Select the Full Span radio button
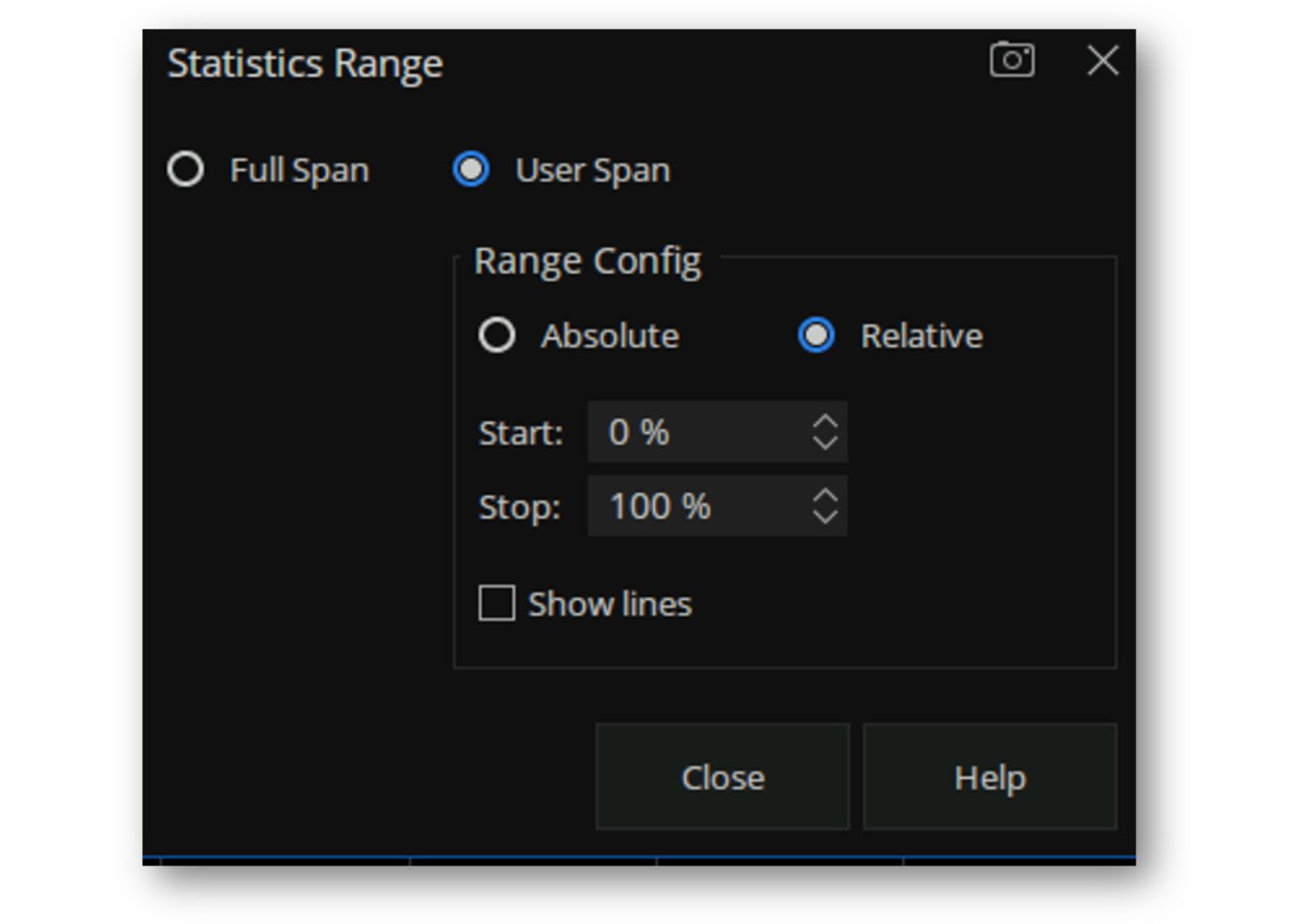1308x924 pixels. tap(186, 169)
